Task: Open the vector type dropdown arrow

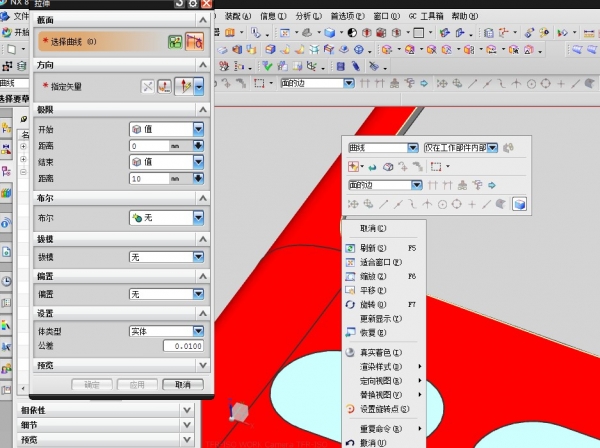Action: click(199, 86)
